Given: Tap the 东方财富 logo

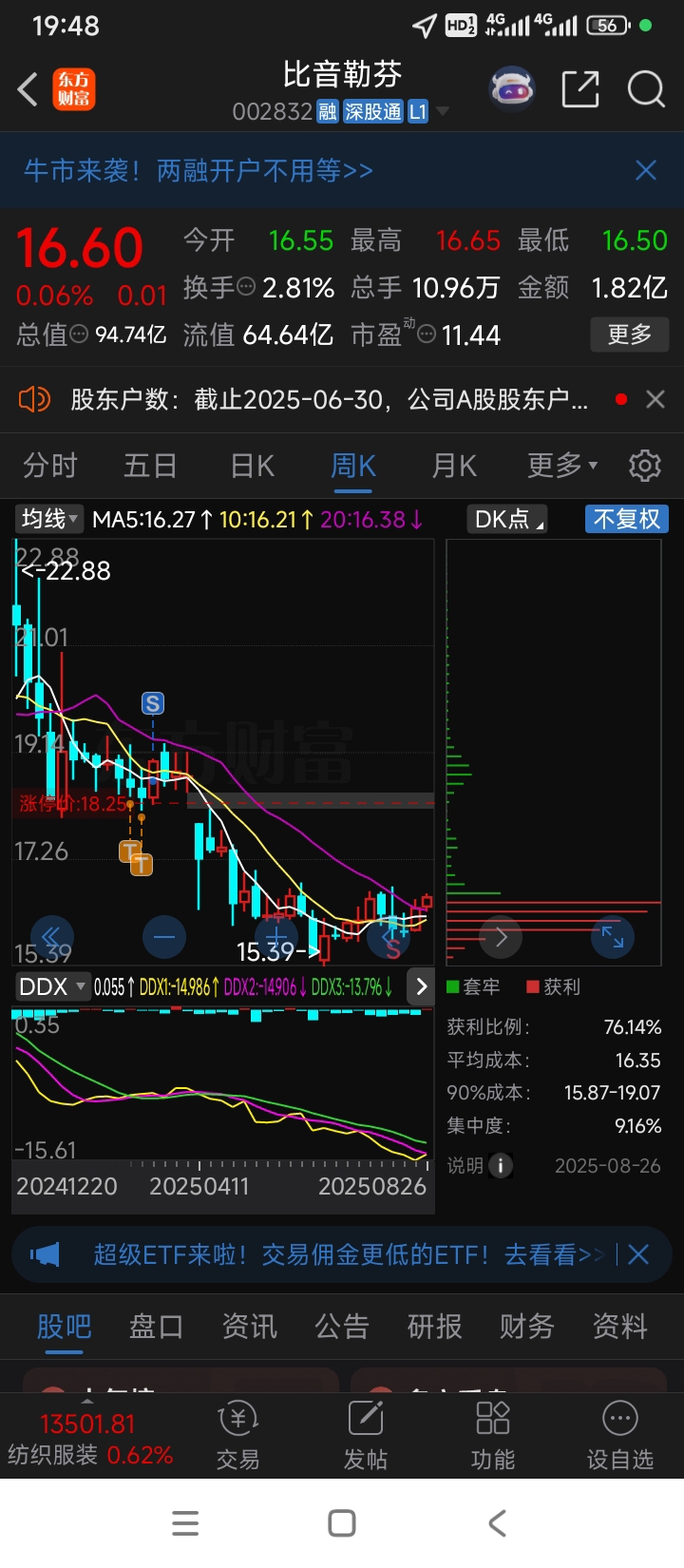Looking at the screenshot, I should (74, 90).
